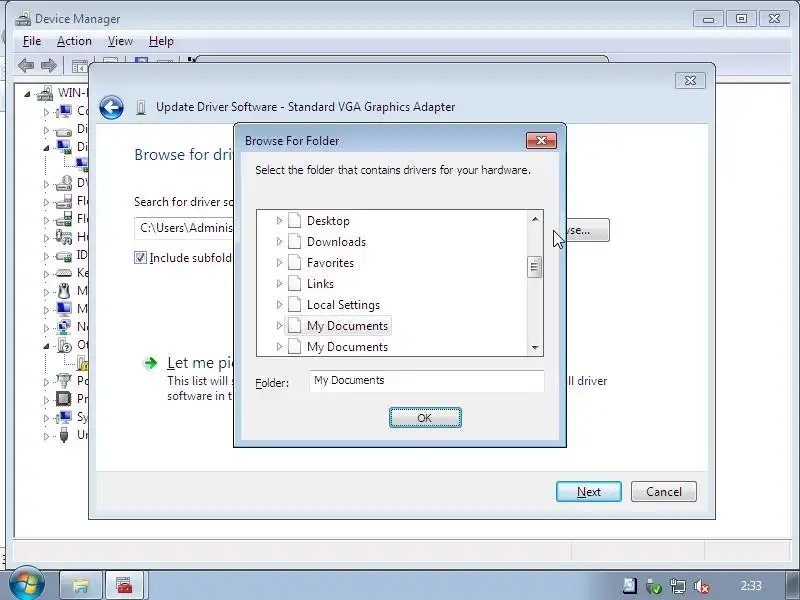Select the USB controllers plug icon
This screenshot has height=600, width=800.
coord(64,435)
